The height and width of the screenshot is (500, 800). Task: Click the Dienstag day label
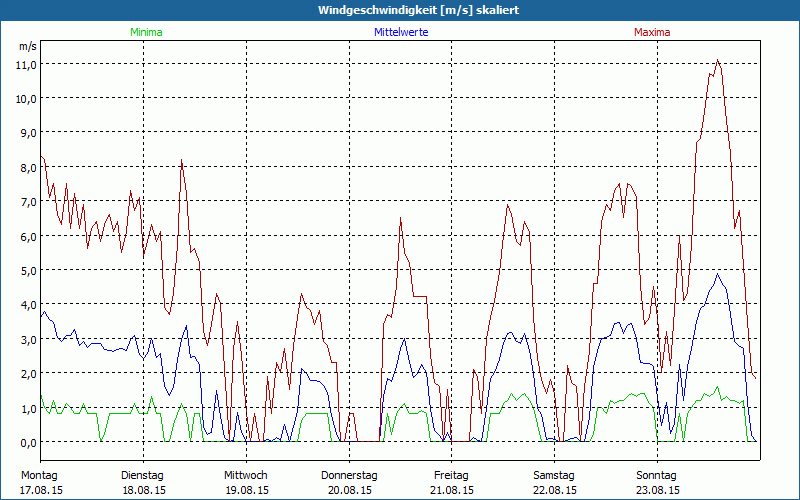[x=142, y=476]
